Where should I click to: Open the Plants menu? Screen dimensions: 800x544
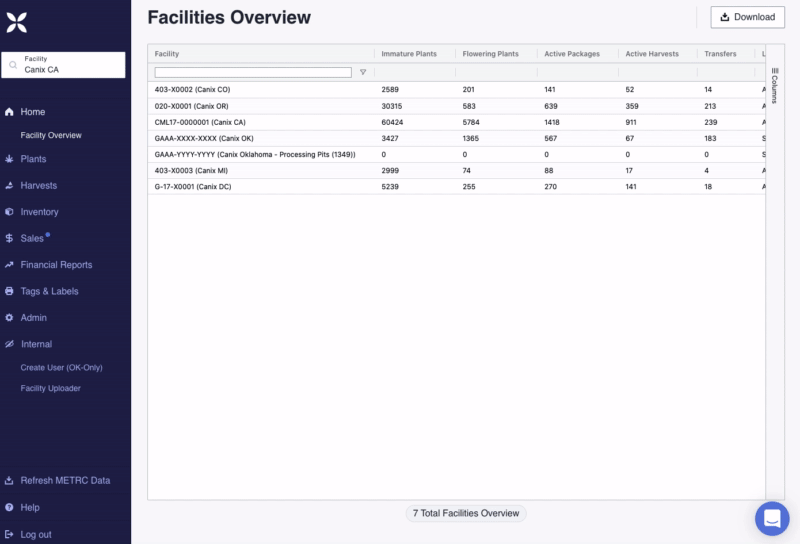[33, 159]
